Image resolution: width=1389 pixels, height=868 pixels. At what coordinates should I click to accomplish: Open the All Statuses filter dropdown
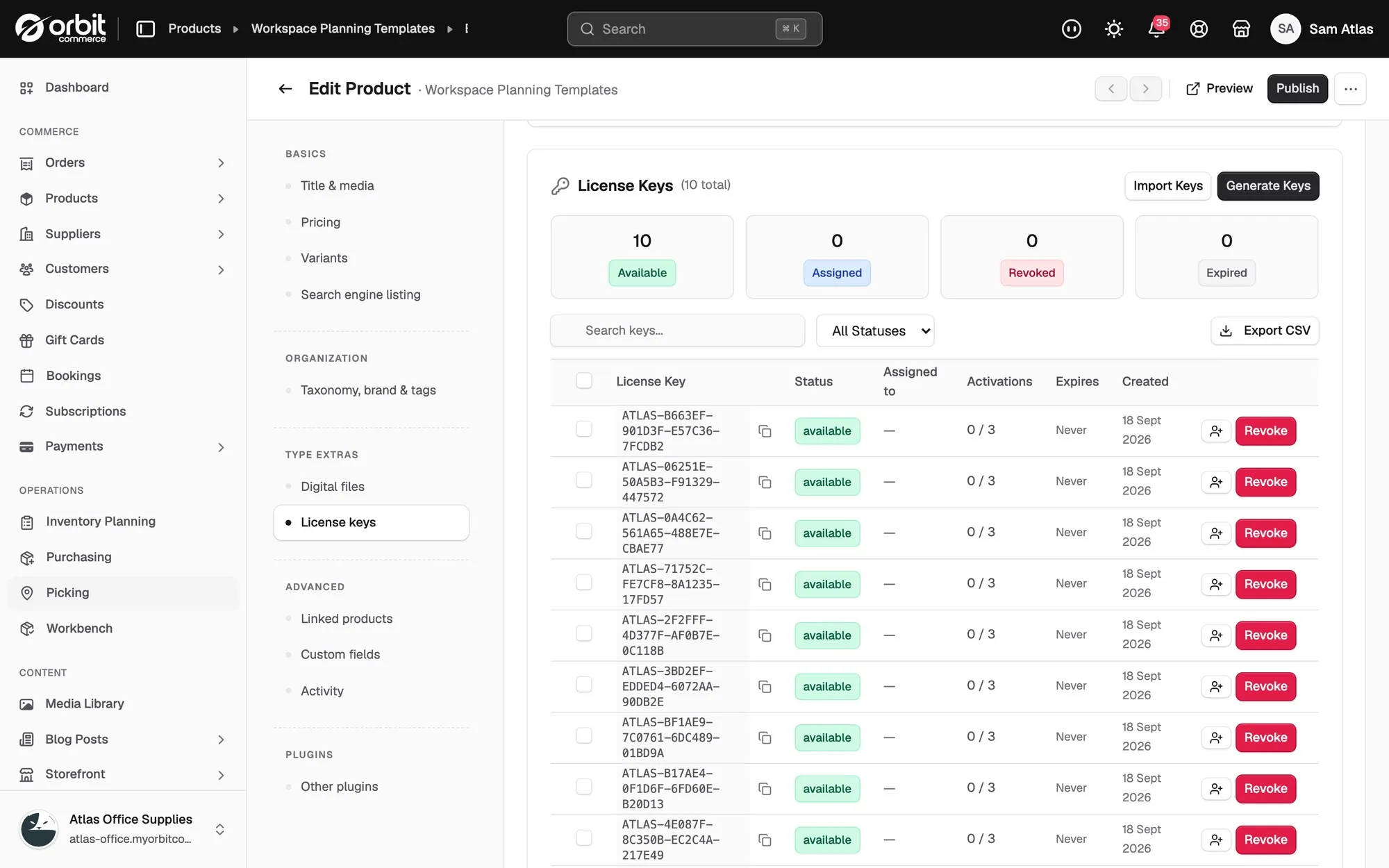[875, 331]
